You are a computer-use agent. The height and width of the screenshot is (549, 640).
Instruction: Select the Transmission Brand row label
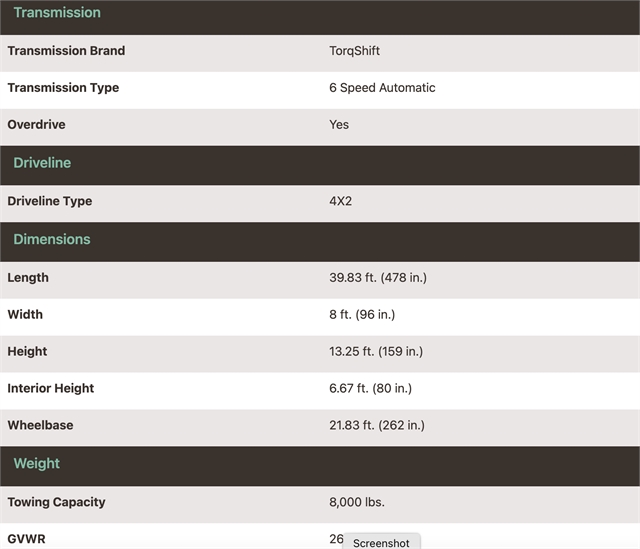(x=66, y=51)
